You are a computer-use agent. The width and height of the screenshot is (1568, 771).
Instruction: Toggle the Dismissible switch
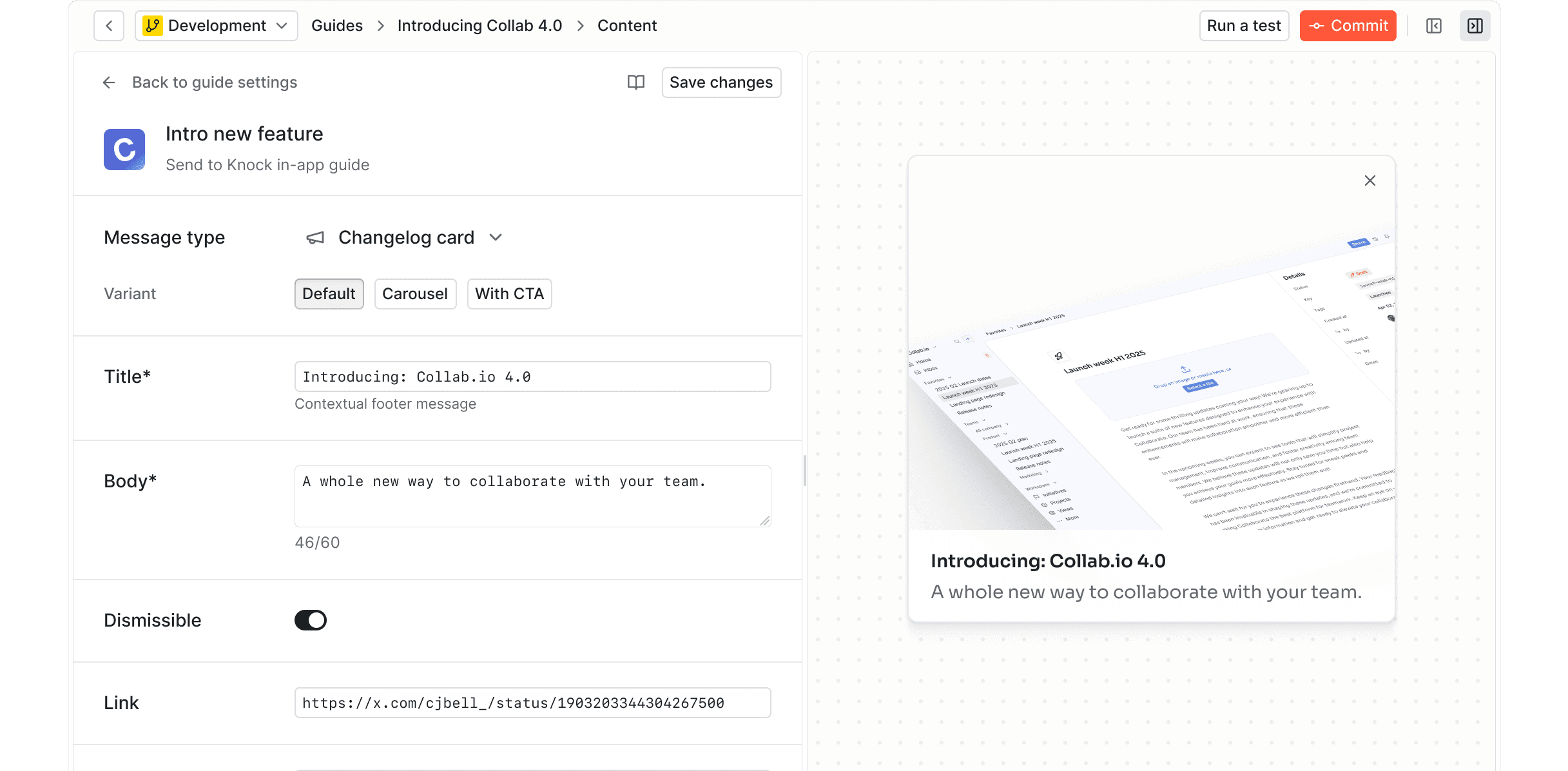point(311,620)
